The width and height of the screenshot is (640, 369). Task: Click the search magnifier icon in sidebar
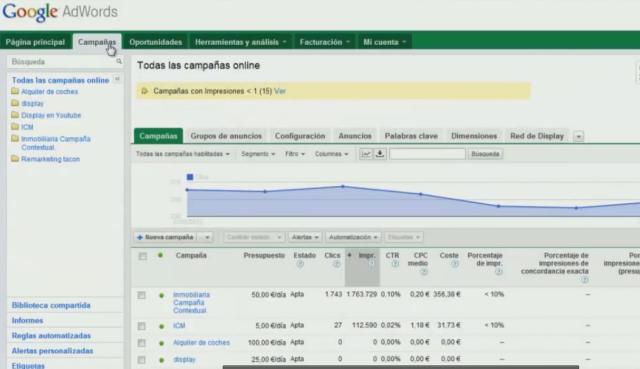pyautogui.click(x=119, y=61)
